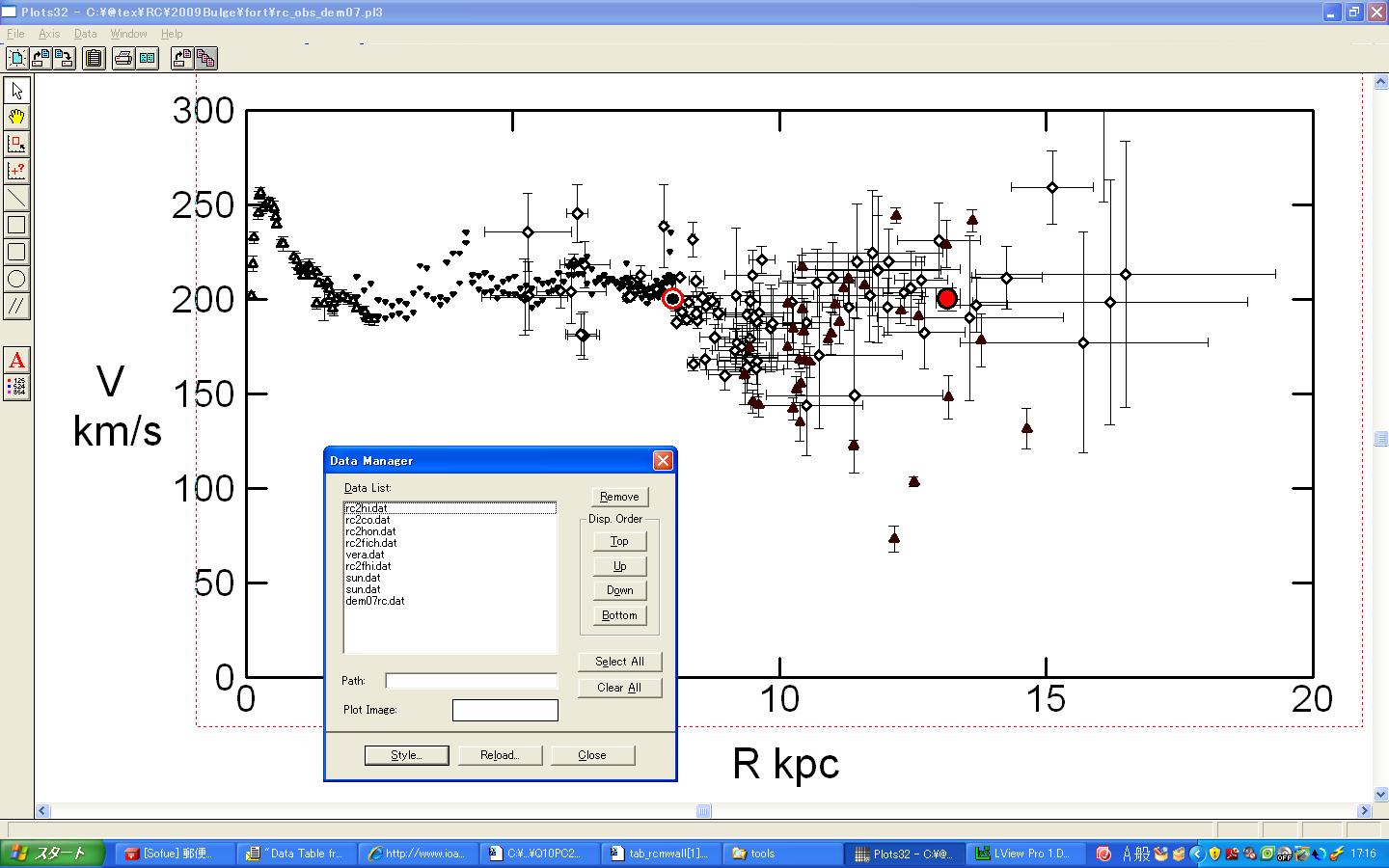Switch to tools folder taskbar item
Image resolution: width=1389 pixels, height=868 pixels.
pos(784,854)
